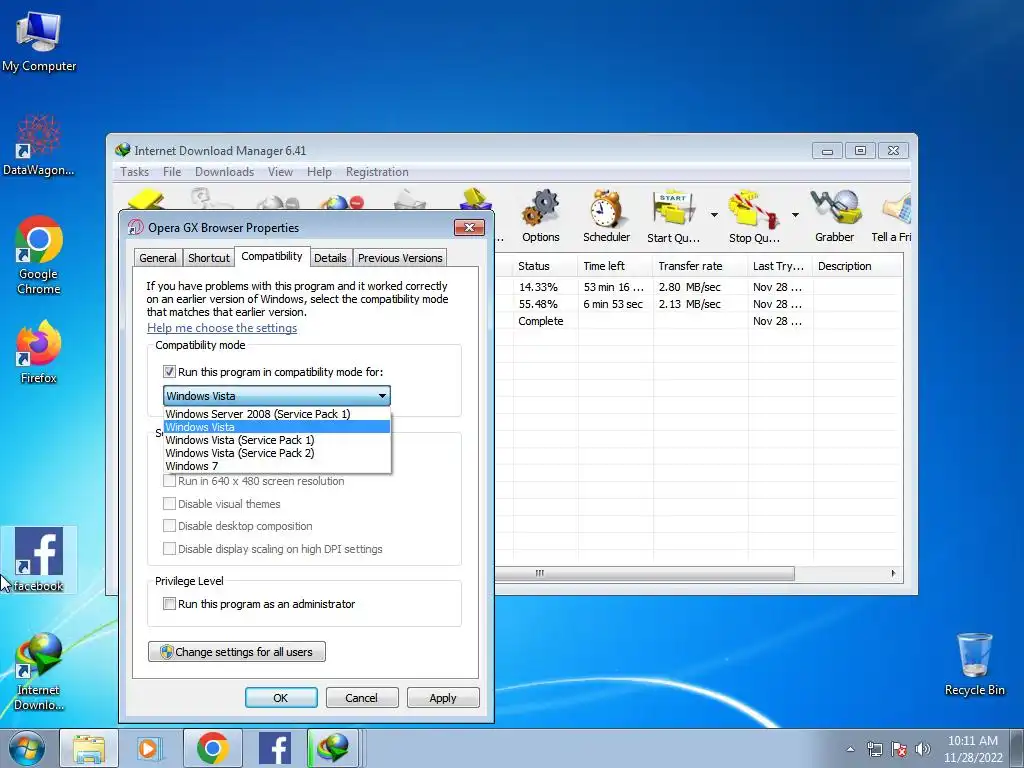This screenshot has width=1024, height=768.
Task: Click the IDM horizontal scrollbar thumb
Action: 645,573
